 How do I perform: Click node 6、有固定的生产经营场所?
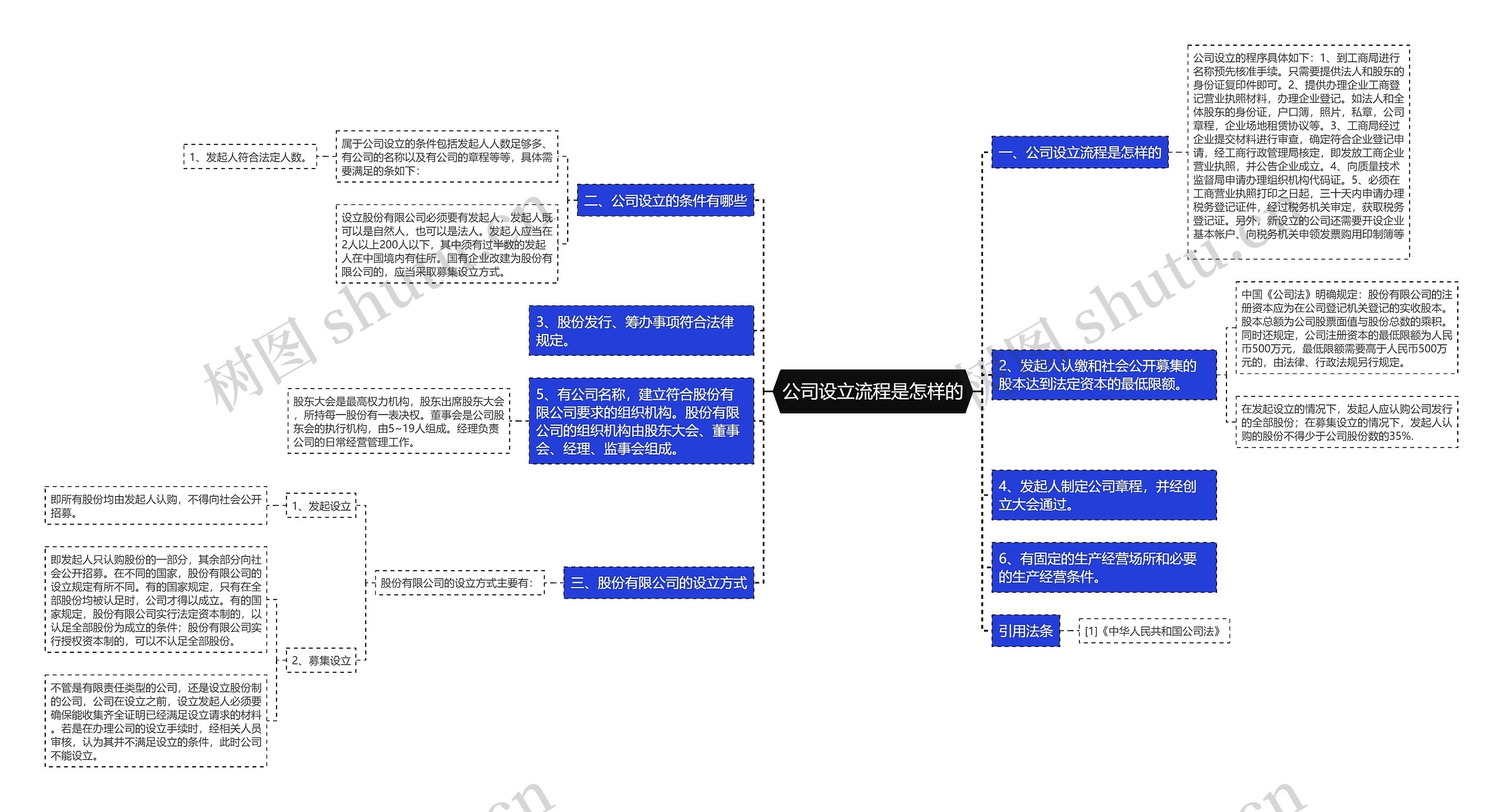[1104, 567]
